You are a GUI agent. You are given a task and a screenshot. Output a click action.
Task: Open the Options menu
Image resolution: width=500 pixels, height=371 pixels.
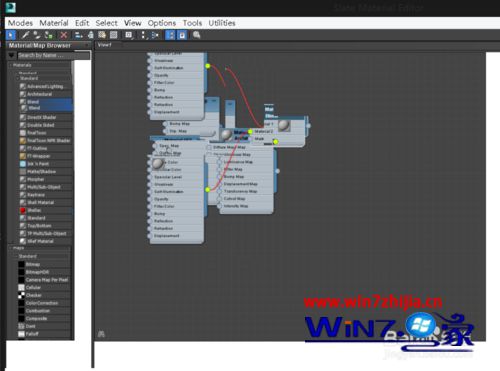(x=162, y=23)
